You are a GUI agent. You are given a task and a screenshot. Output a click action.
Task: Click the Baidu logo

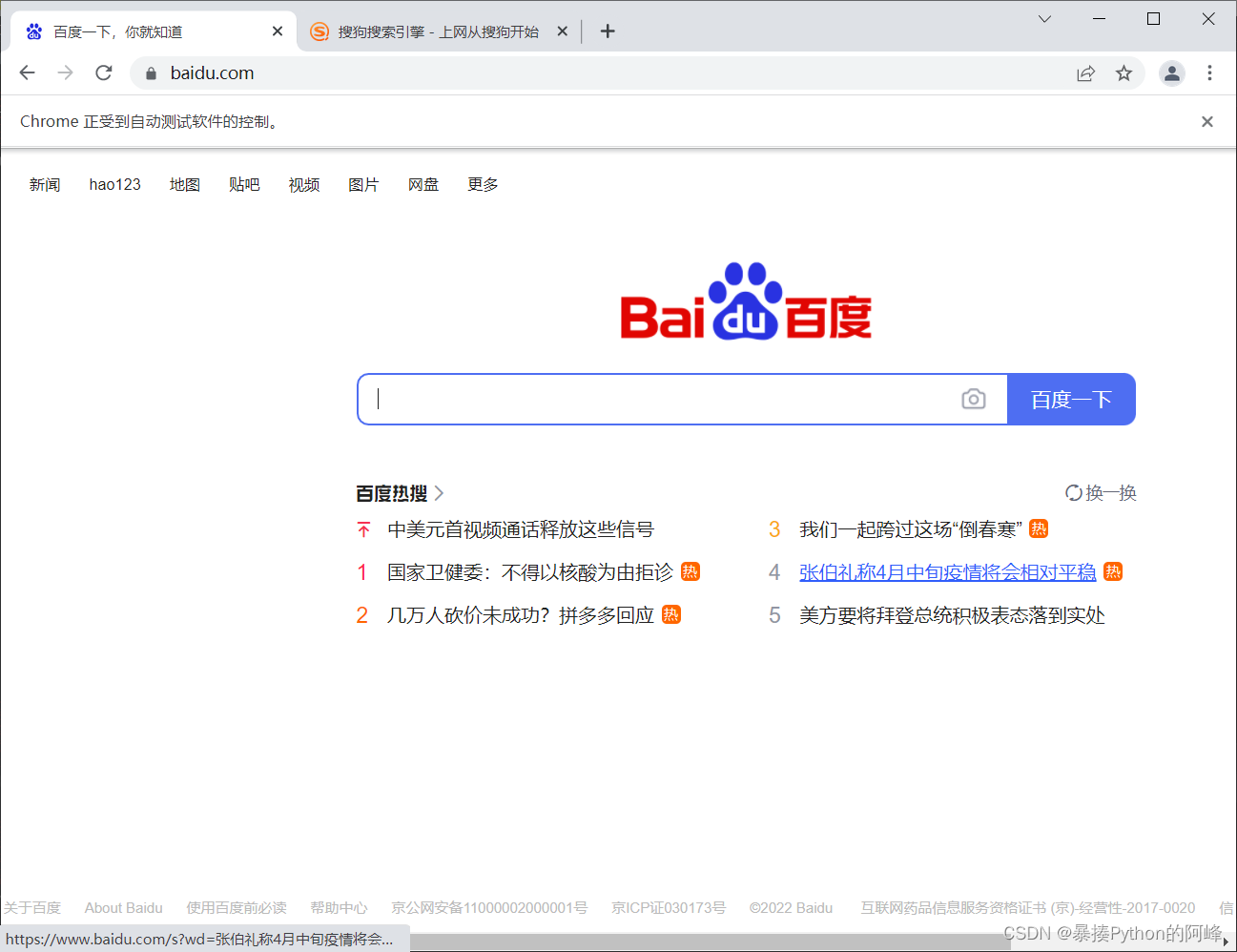pos(746,300)
